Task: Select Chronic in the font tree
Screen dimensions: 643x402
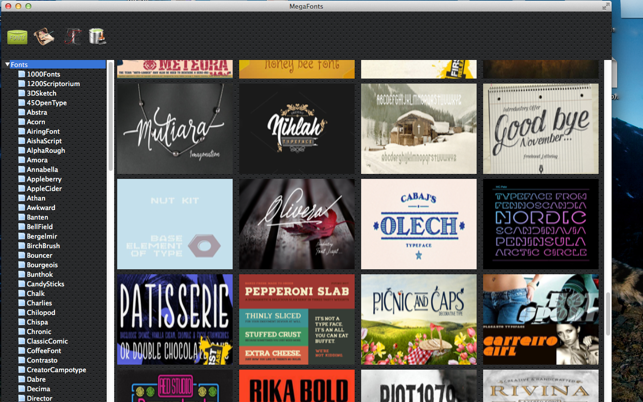Action: point(39,331)
